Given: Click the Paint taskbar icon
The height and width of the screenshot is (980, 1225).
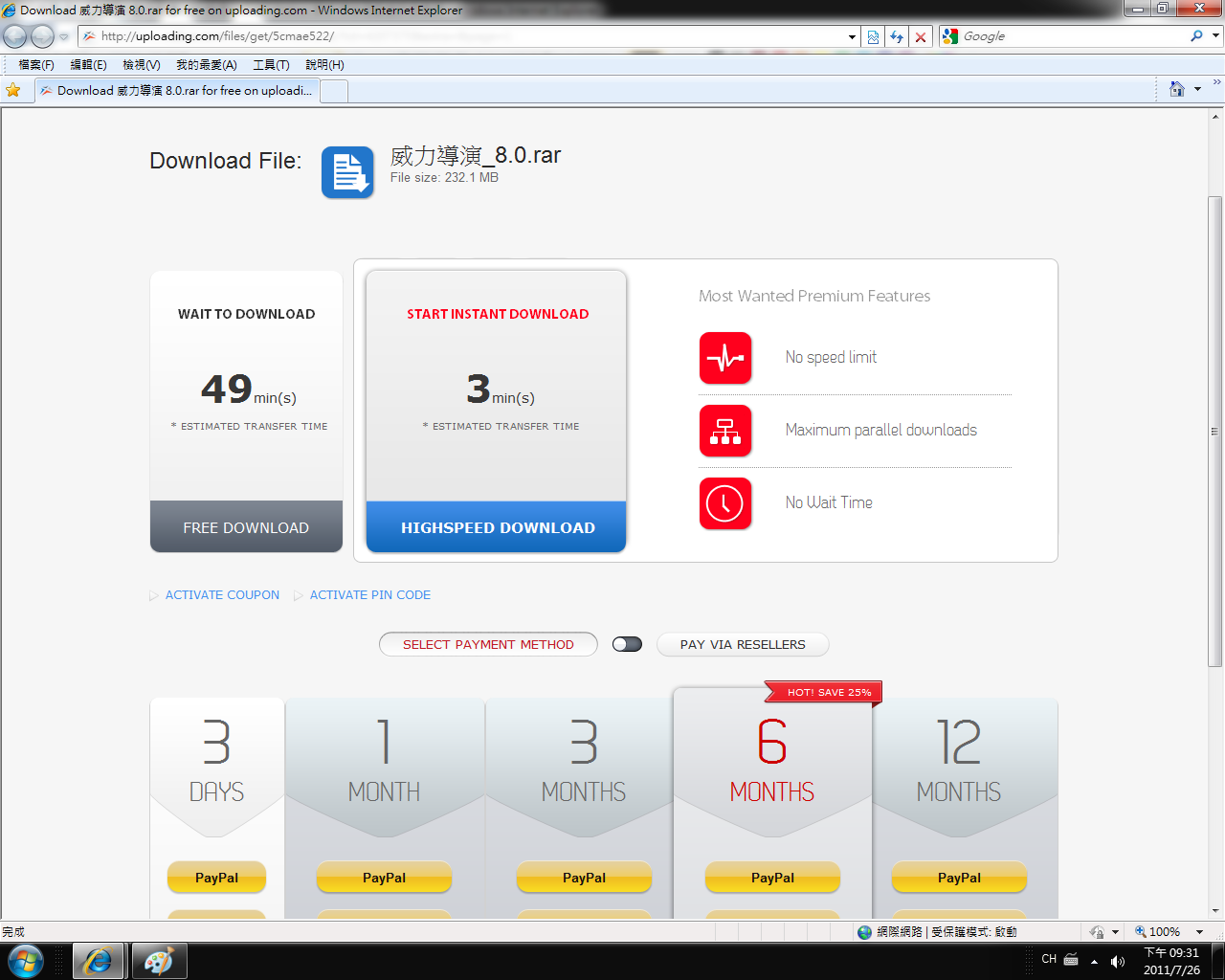Looking at the screenshot, I should [x=158, y=961].
